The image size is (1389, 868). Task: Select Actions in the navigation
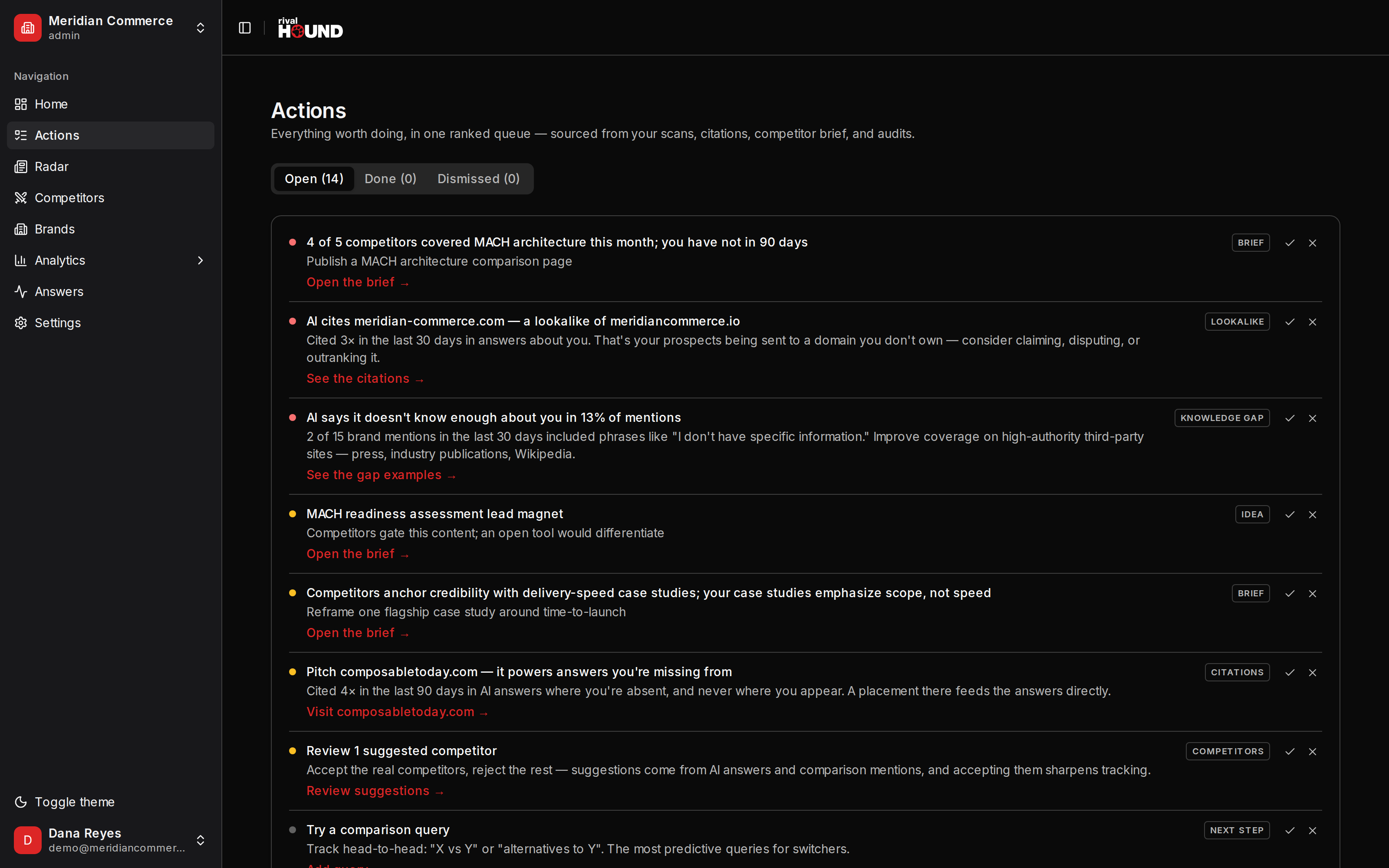(110, 135)
